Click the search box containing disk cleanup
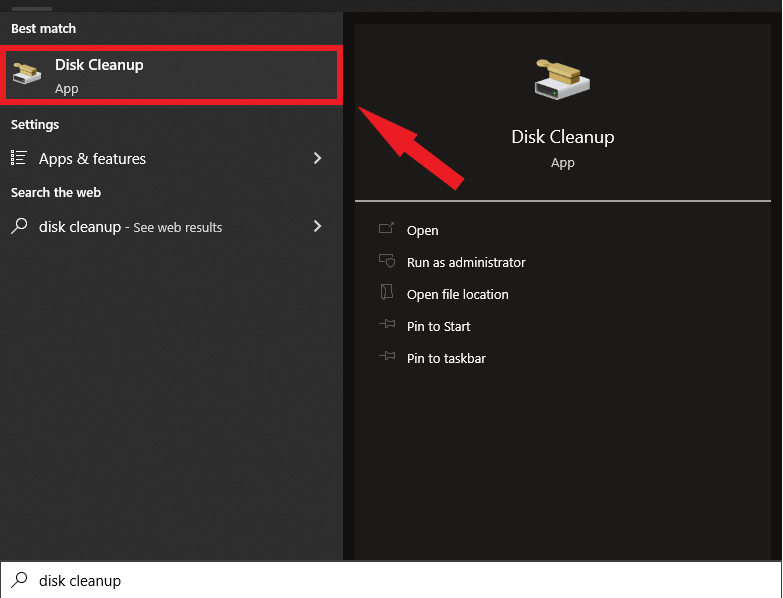This screenshot has height=598, width=783. pos(391,581)
